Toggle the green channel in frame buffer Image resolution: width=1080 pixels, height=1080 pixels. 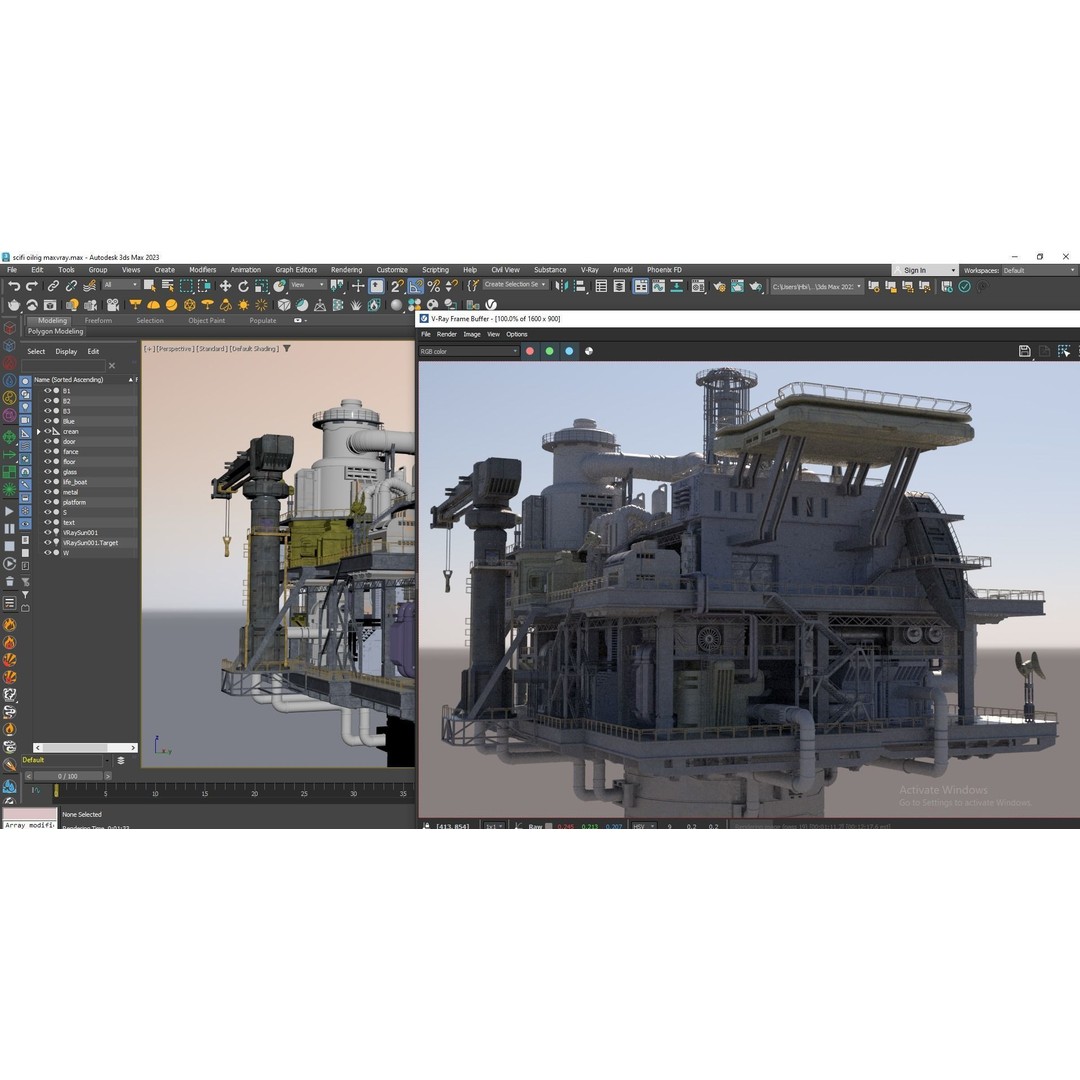(549, 351)
